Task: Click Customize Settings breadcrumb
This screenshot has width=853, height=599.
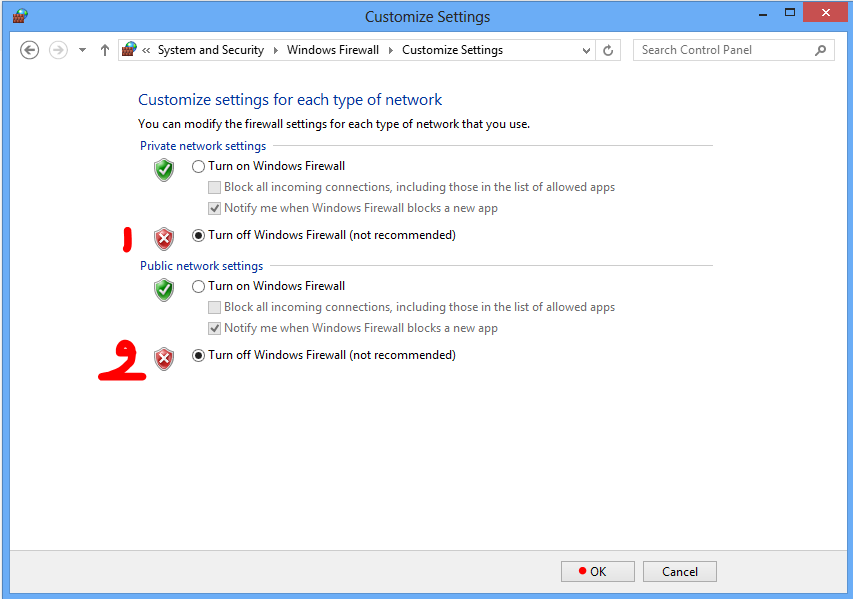Action: click(x=452, y=50)
